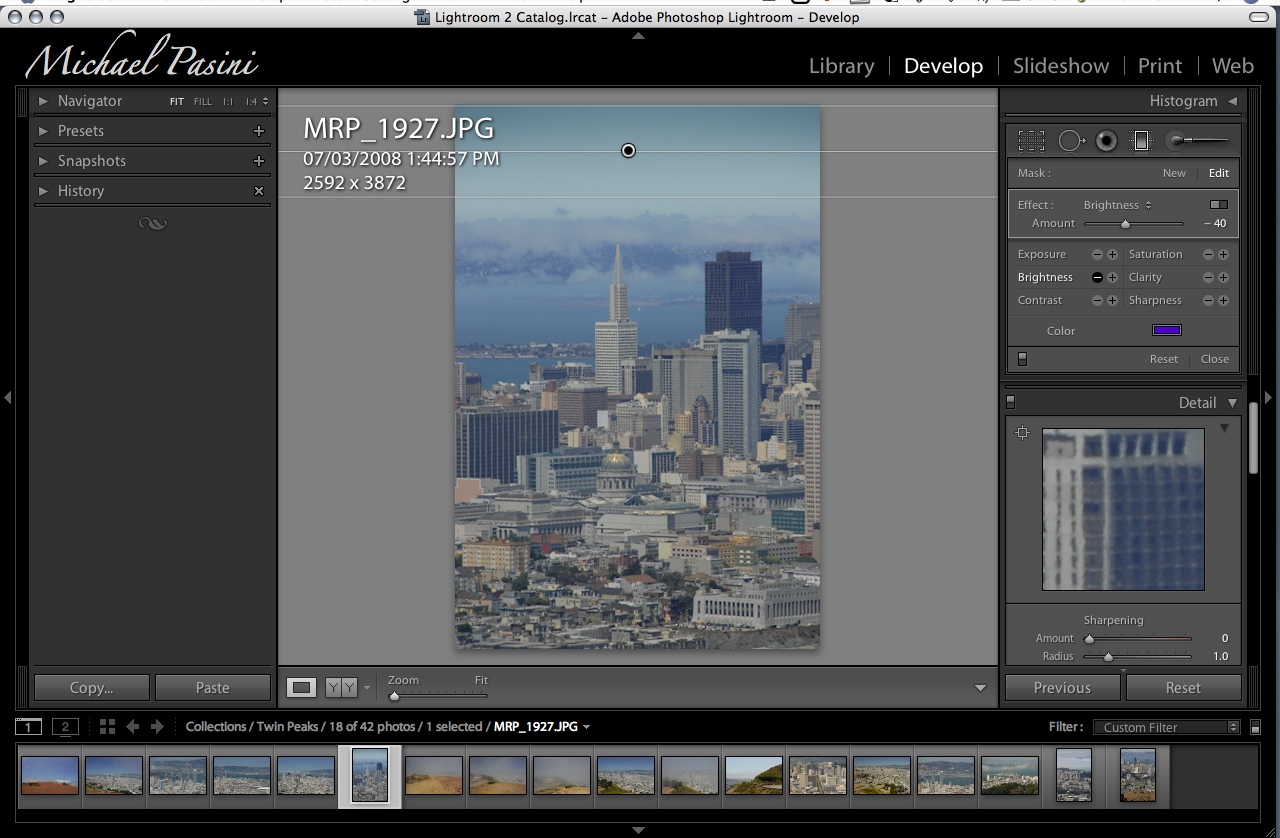Clear History with the X icon
The width and height of the screenshot is (1280, 838).
pyautogui.click(x=259, y=191)
